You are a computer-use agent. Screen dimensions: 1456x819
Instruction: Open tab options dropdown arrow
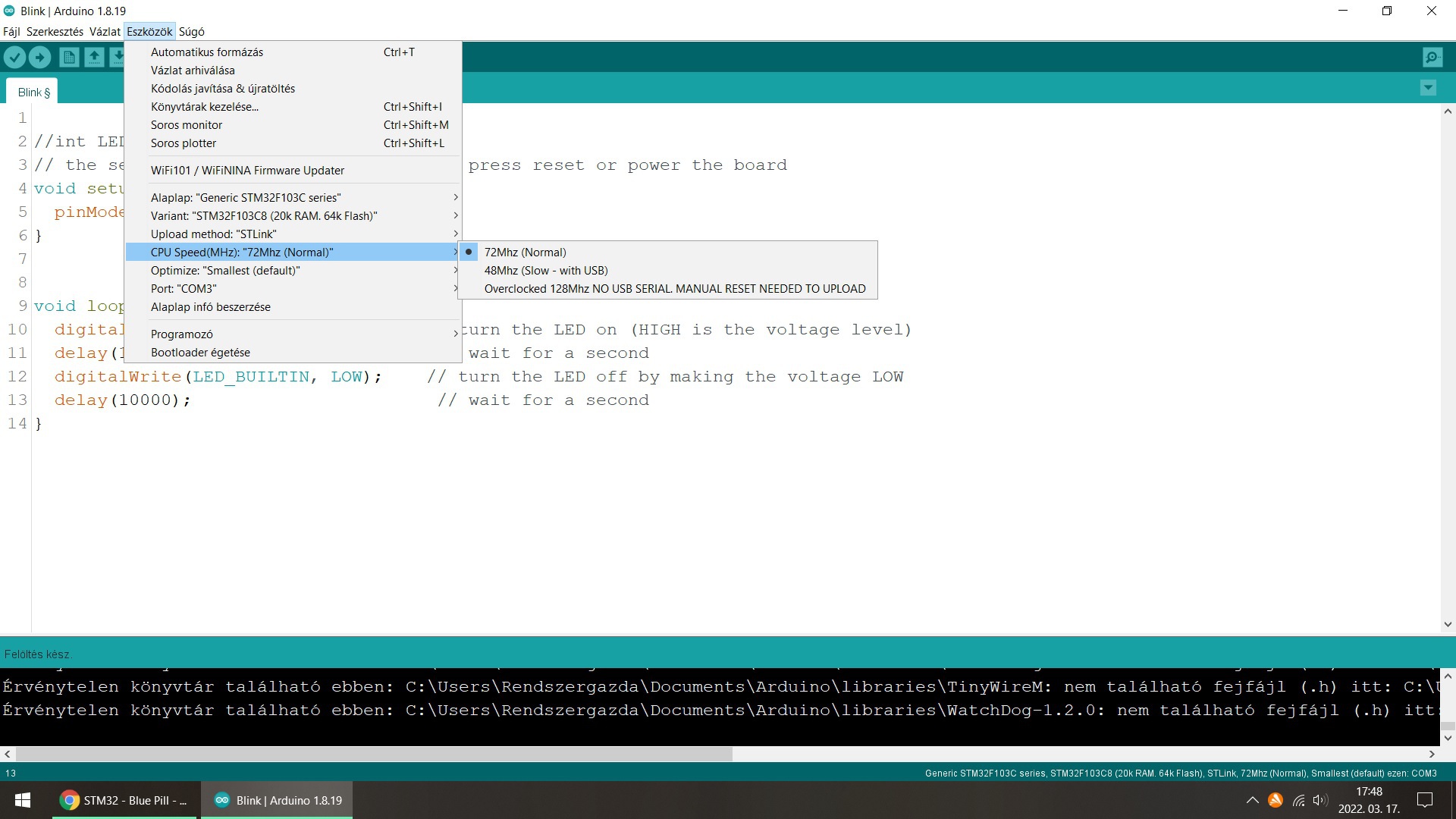coord(1428,88)
